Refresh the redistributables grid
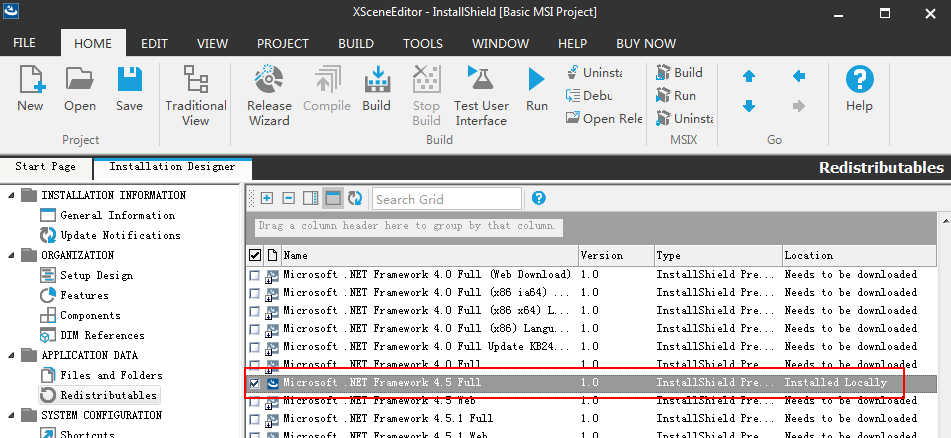Screen dimensions: 951x438 [355, 198]
